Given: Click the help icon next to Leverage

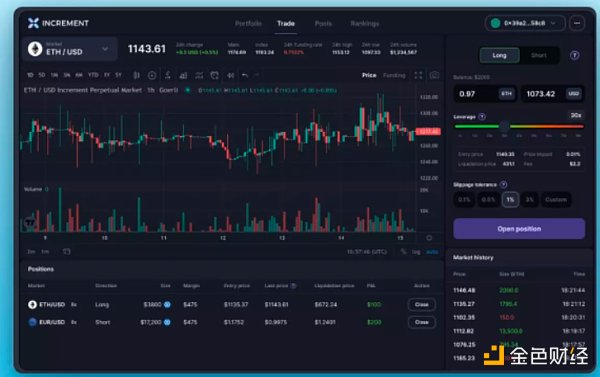Looking at the screenshot, I should pyautogui.click(x=482, y=117).
